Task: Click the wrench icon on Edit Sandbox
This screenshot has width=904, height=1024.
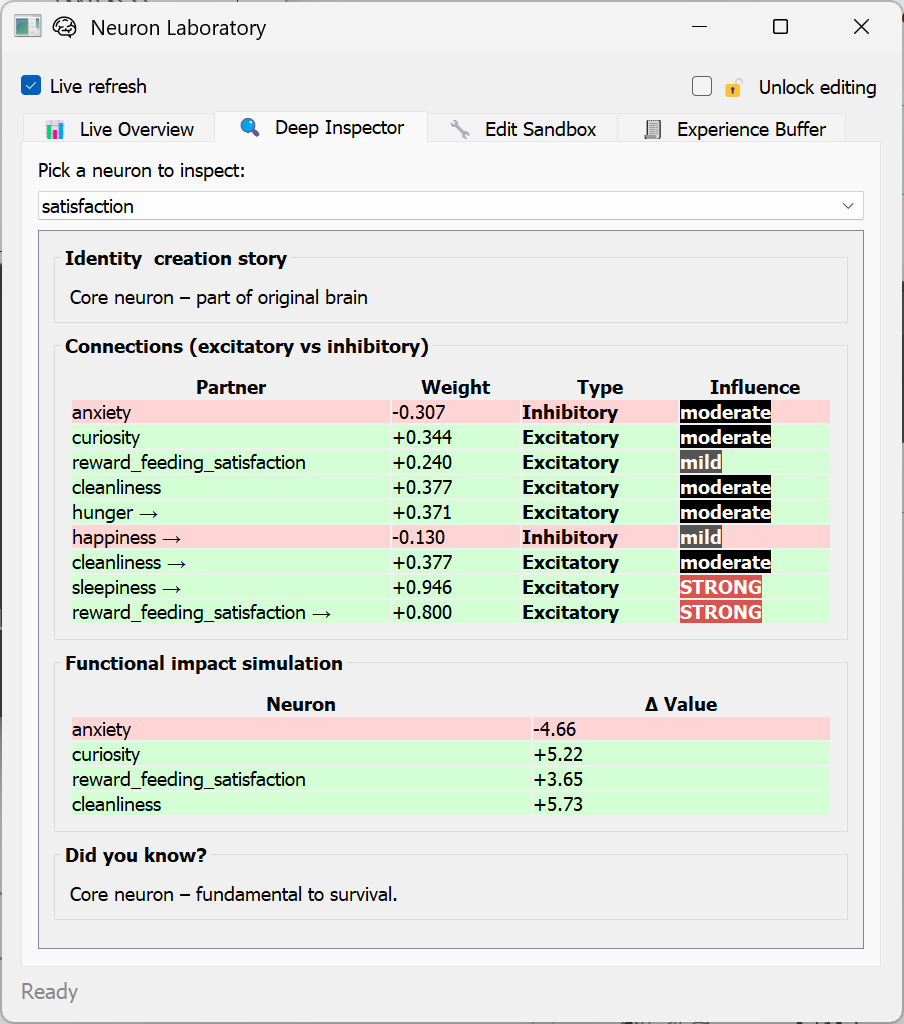Action: [x=460, y=129]
